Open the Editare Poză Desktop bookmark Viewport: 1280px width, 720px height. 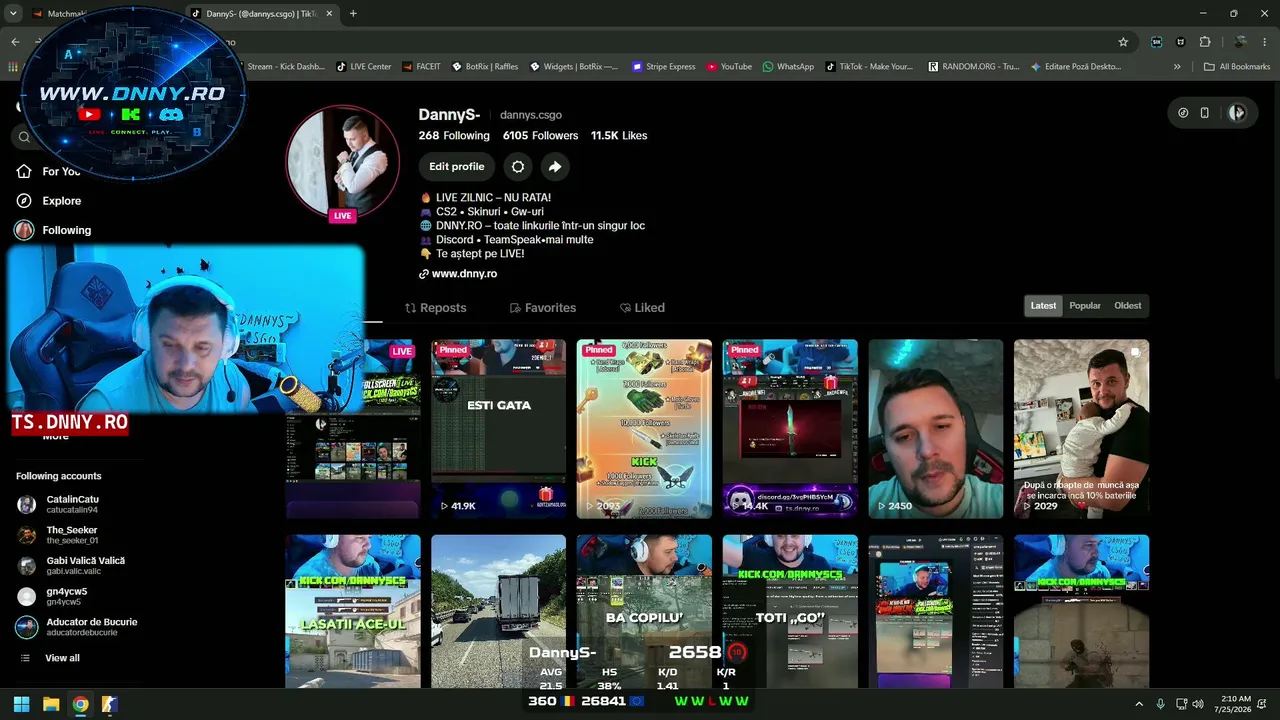(1076, 67)
